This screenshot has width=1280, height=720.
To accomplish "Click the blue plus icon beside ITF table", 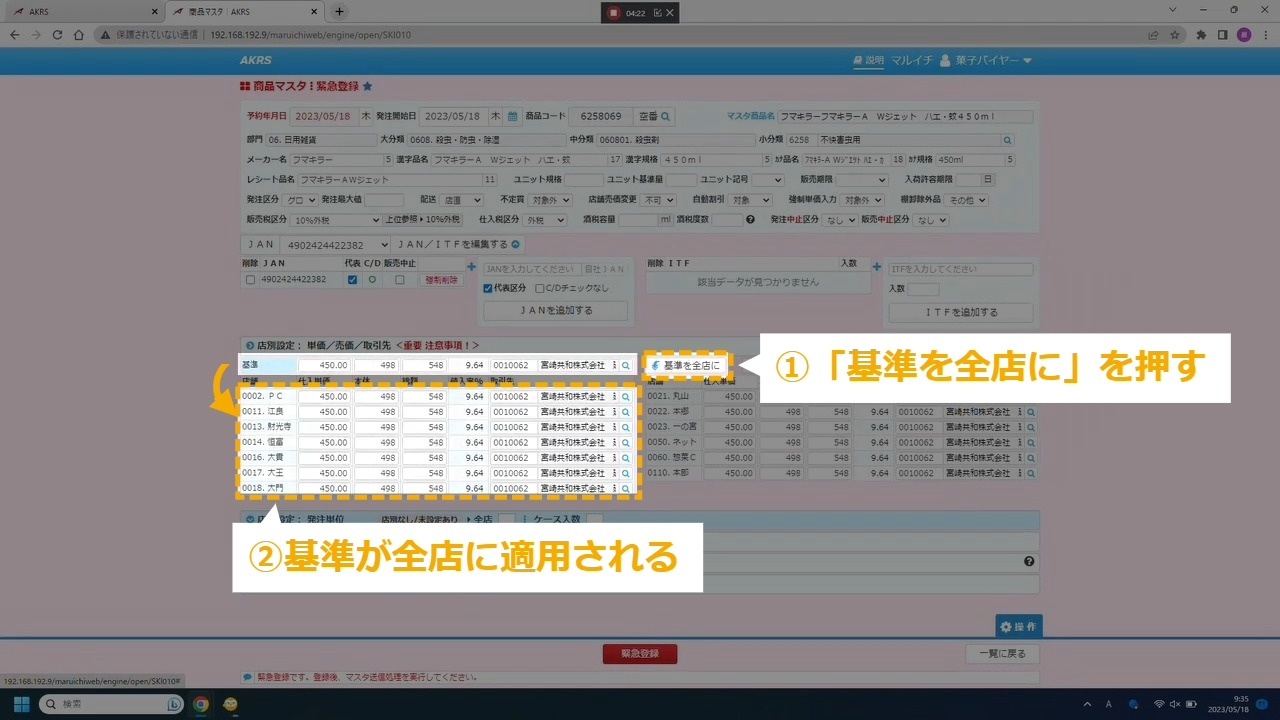I will tap(877, 267).
